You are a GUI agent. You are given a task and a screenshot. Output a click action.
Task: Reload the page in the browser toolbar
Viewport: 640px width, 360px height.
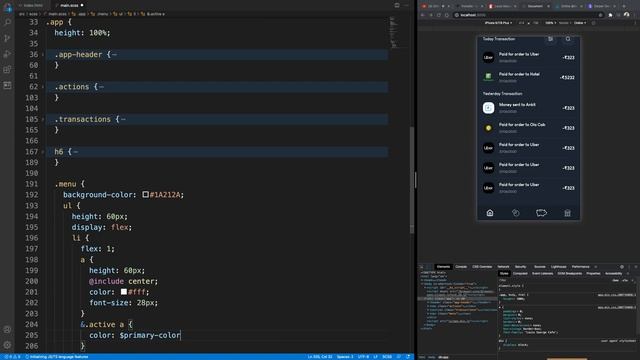click(x=439, y=15)
